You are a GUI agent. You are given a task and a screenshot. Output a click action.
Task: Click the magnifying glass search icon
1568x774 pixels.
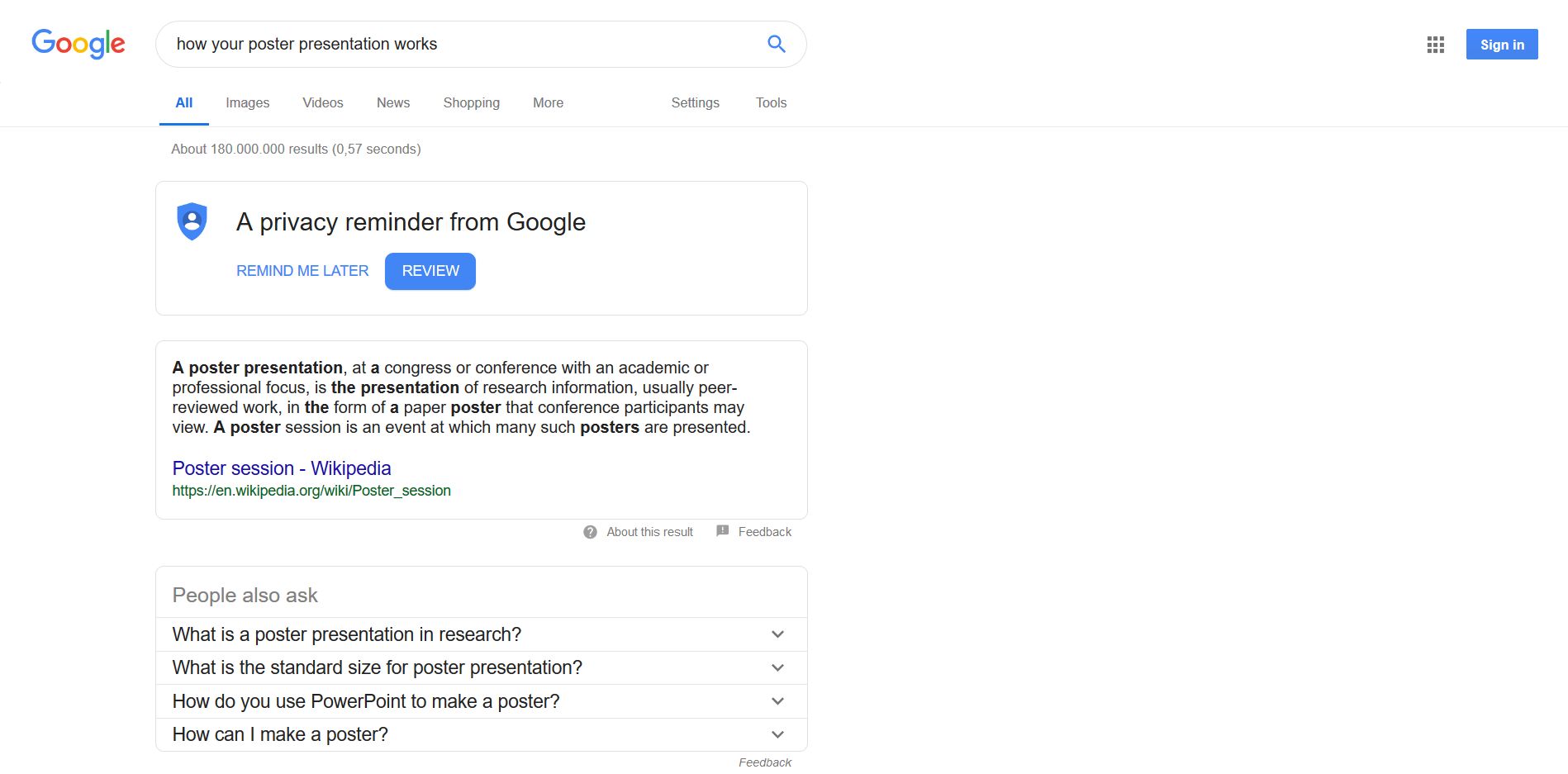[776, 44]
